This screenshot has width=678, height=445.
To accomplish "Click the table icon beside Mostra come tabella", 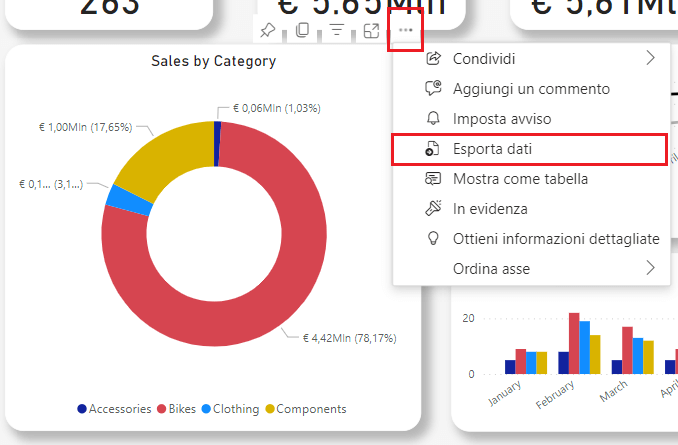I will click(x=433, y=179).
